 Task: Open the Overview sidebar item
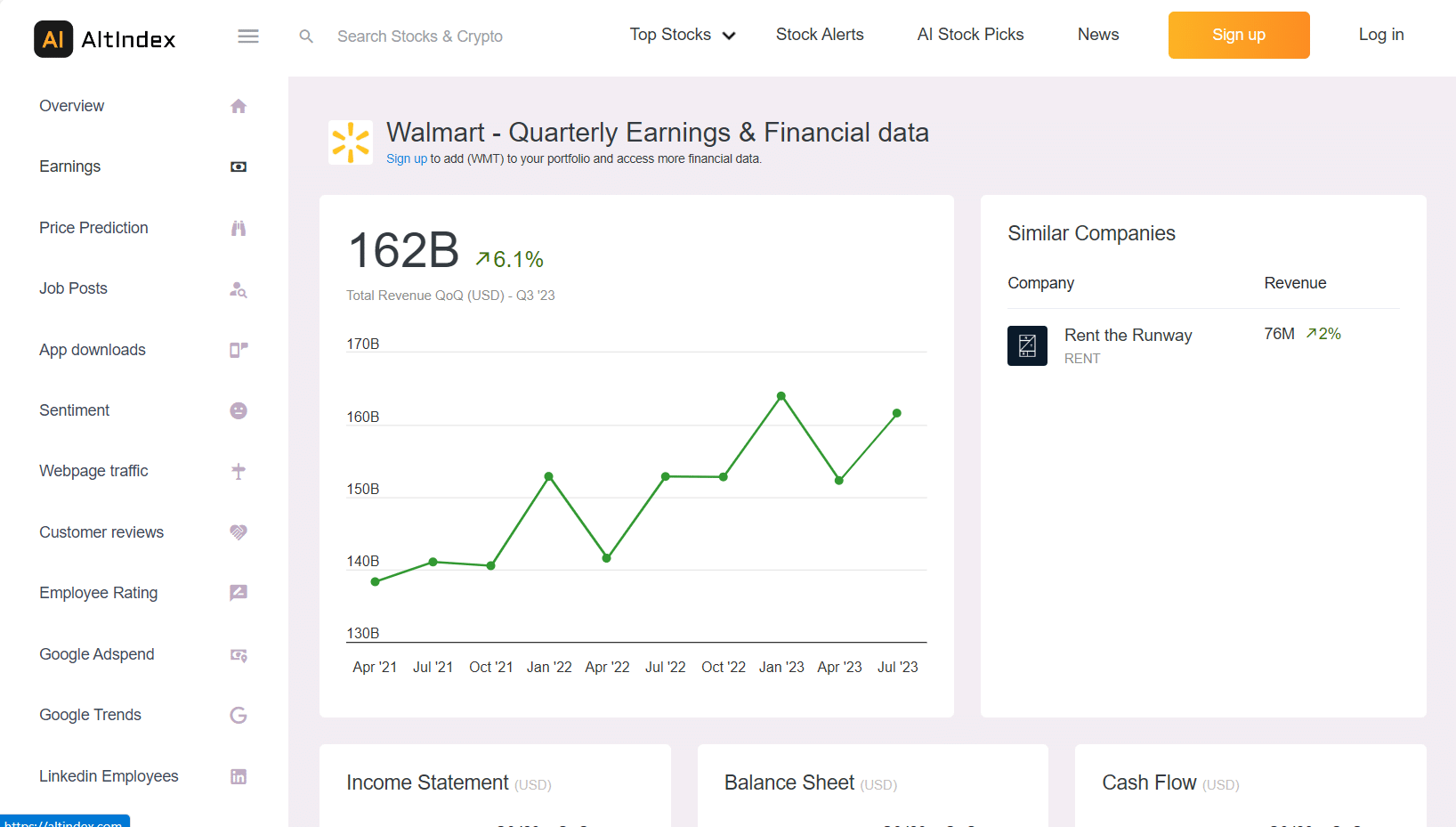click(71, 106)
